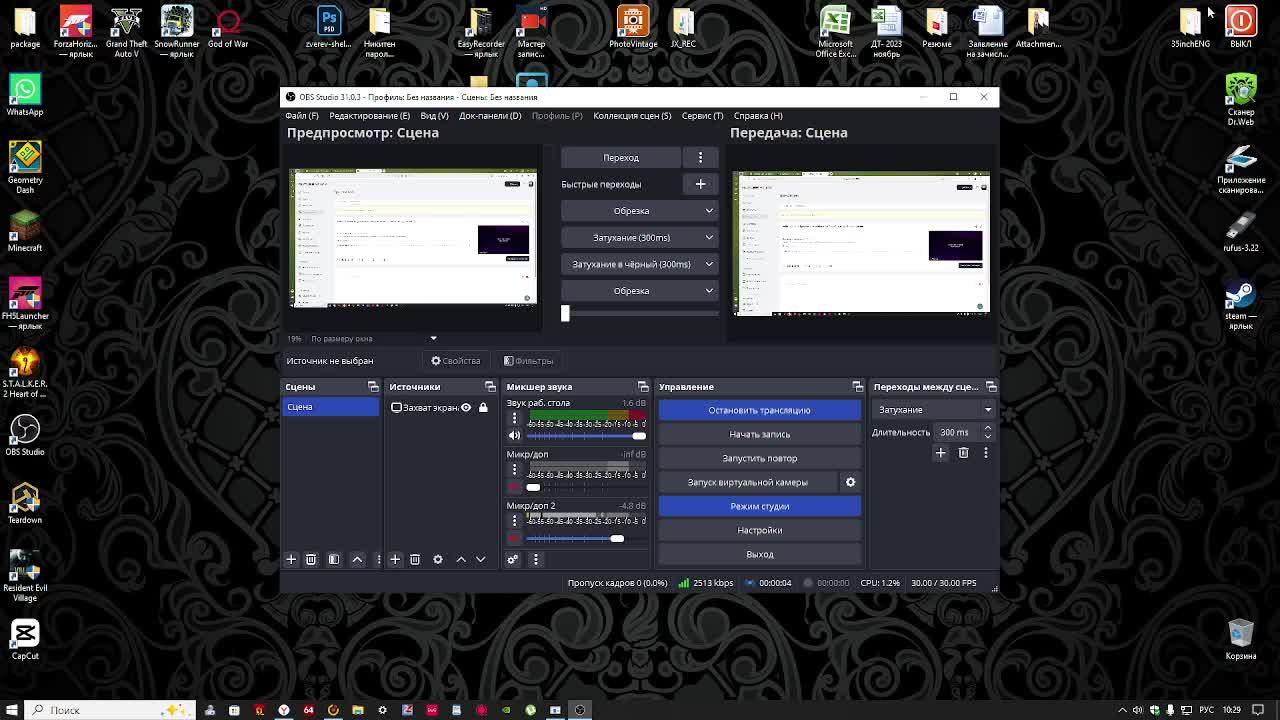The height and width of the screenshot is (720, 1280).
Task: Open Steam desktop shortcut
Action: click(x=1241, y=304)
